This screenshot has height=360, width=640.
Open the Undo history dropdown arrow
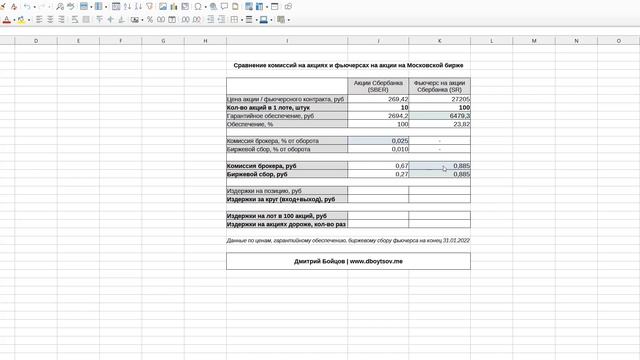(34, 7)
